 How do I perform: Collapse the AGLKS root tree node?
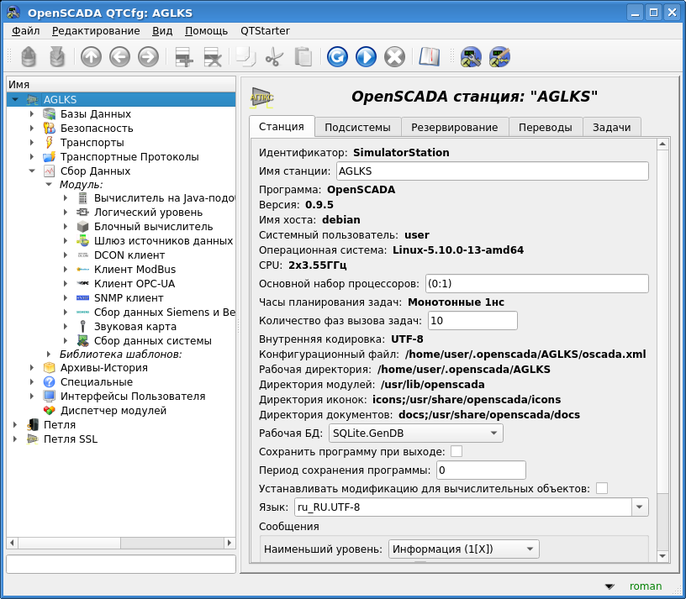tap(15, 100)
